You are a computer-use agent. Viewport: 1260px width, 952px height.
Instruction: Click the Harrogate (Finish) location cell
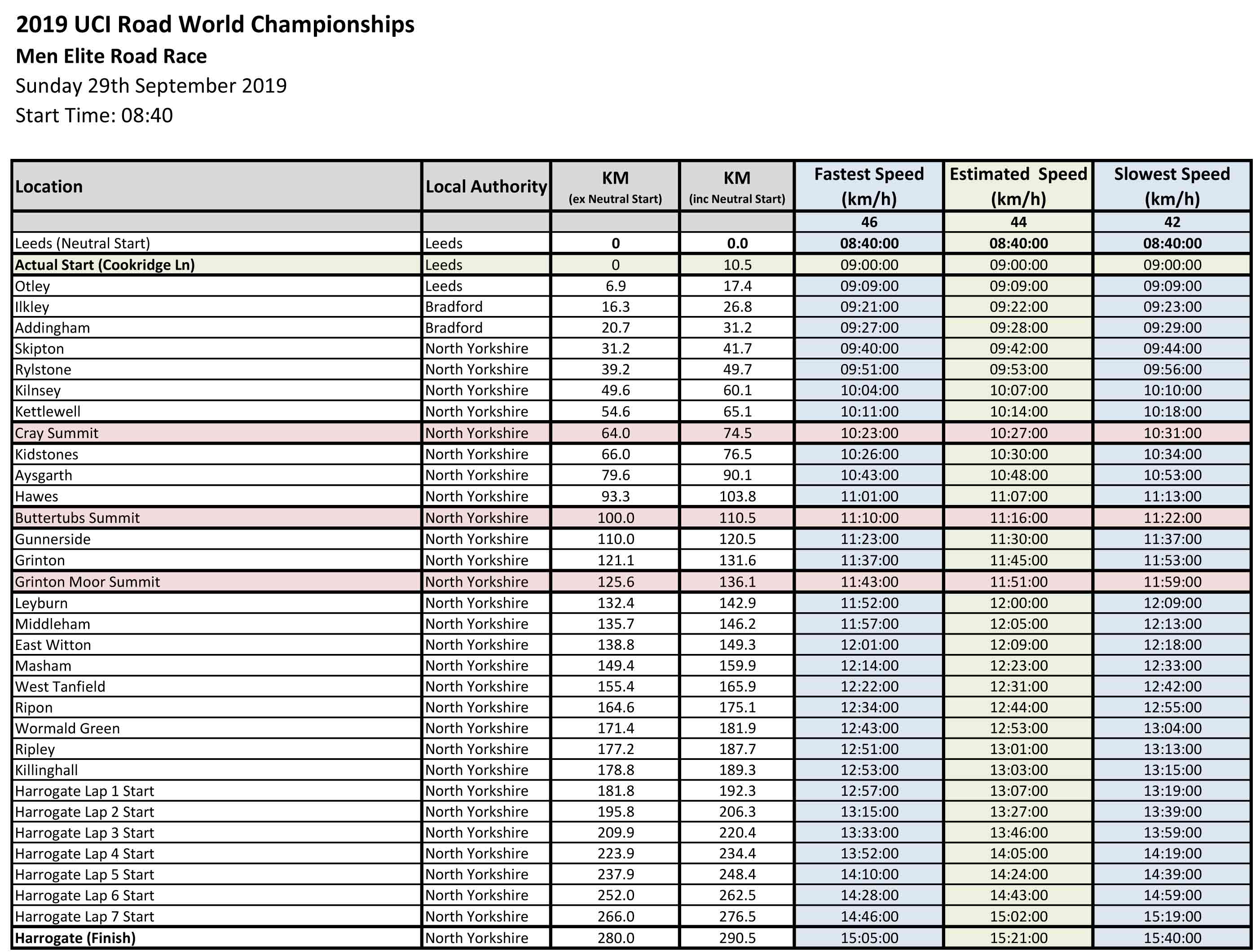tap(75, 938)
